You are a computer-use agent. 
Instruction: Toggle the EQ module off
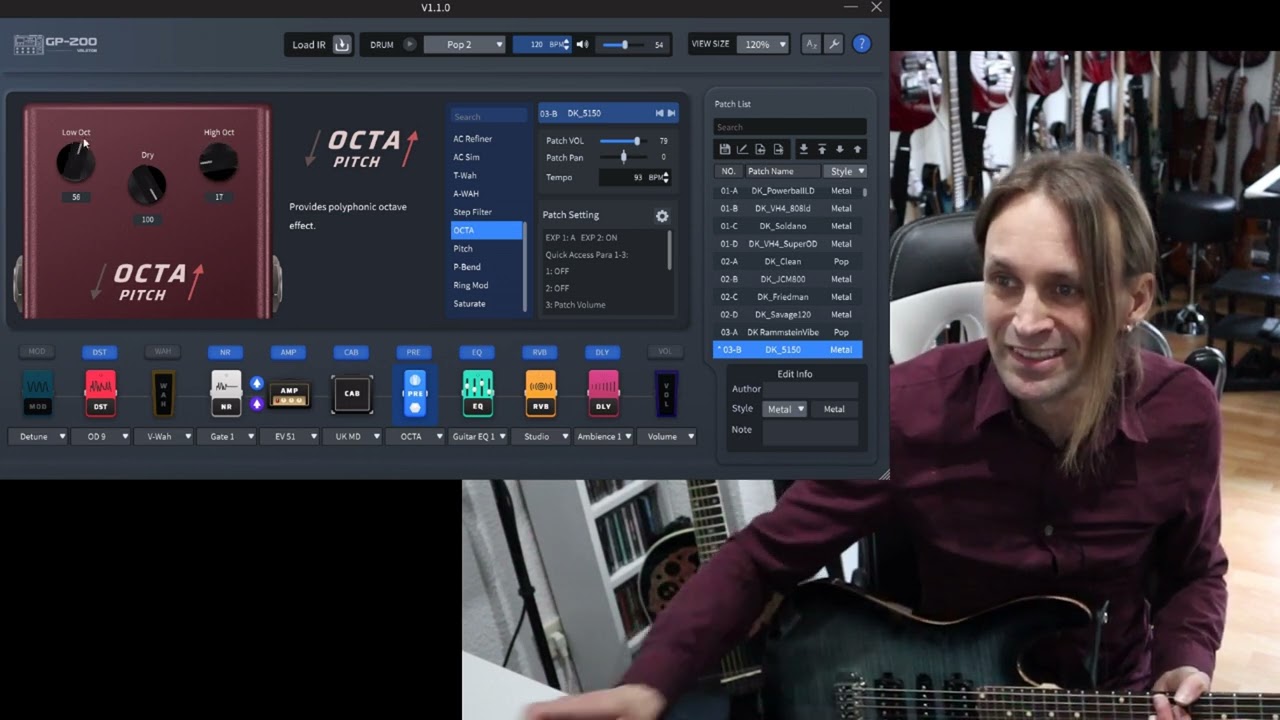point(477,352)
